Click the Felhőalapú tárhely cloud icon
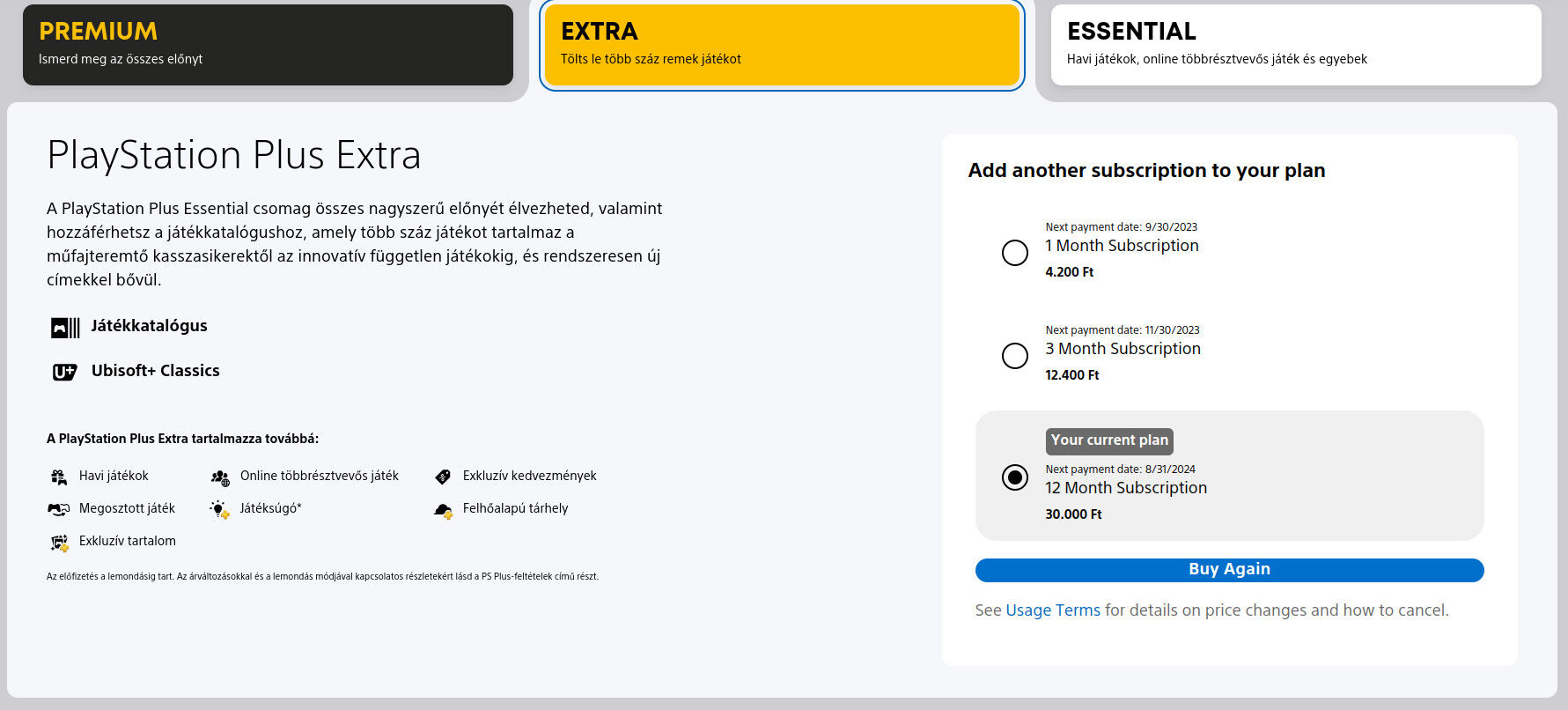1568x710 pixels. click(x=444, y=510)
